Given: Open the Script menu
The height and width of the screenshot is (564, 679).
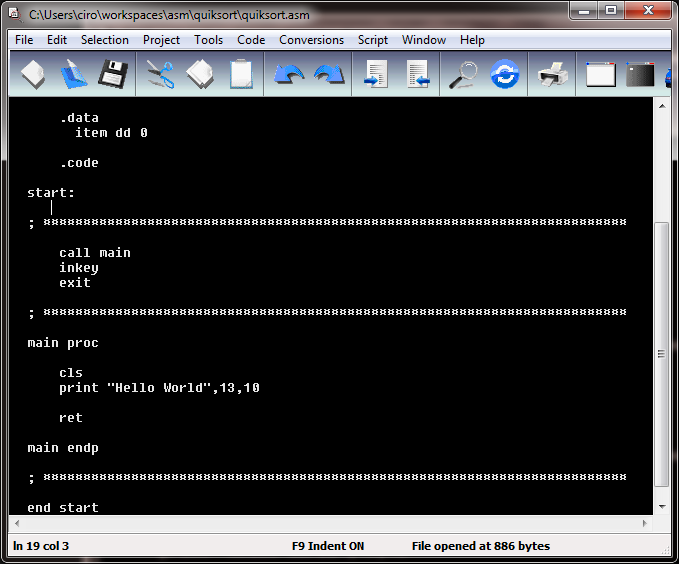Looking at the screenshot, I should click(372, 40).
